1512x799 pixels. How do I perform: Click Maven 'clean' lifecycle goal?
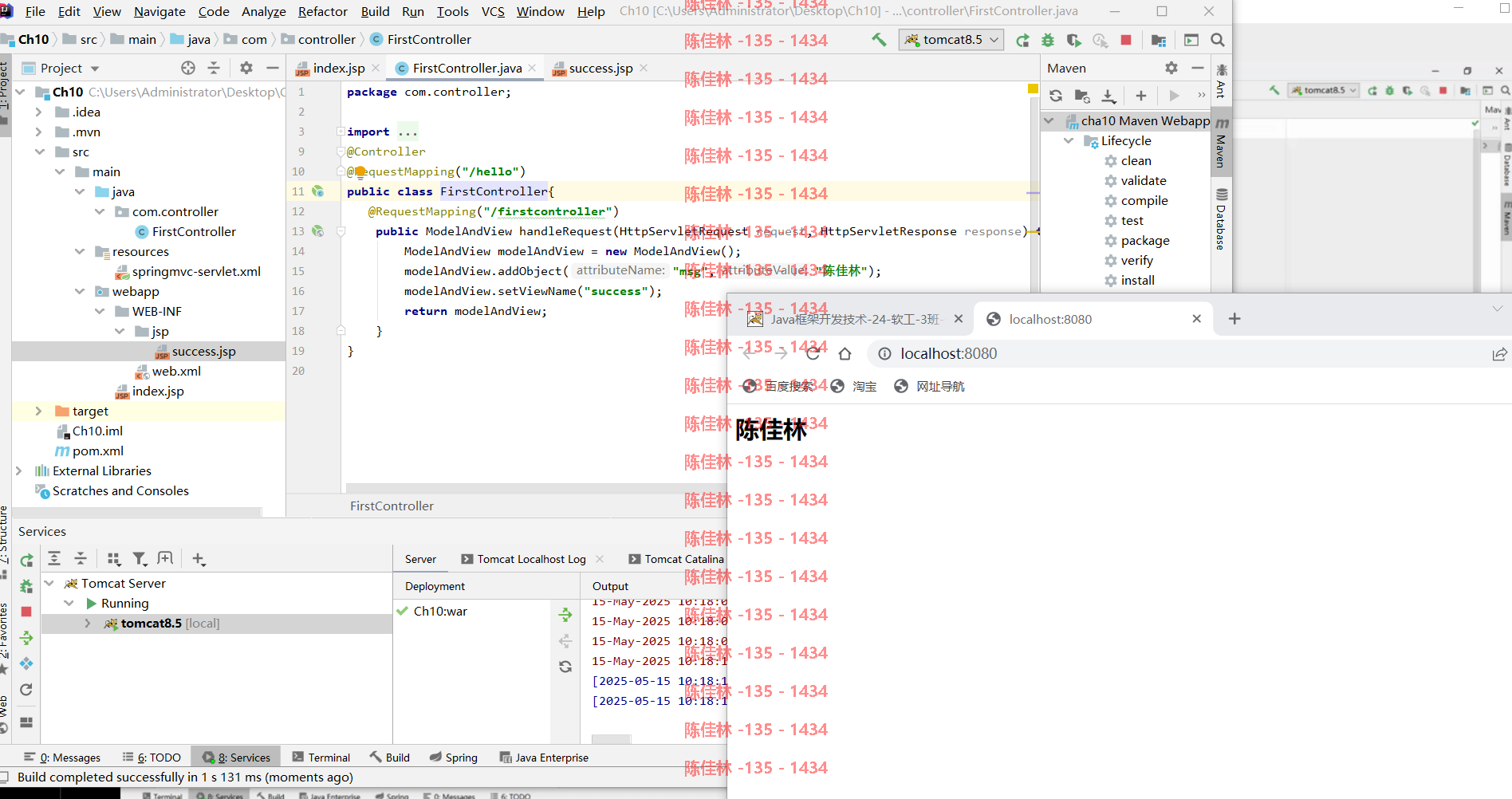pyautogui.click(x=1136, y=161)
